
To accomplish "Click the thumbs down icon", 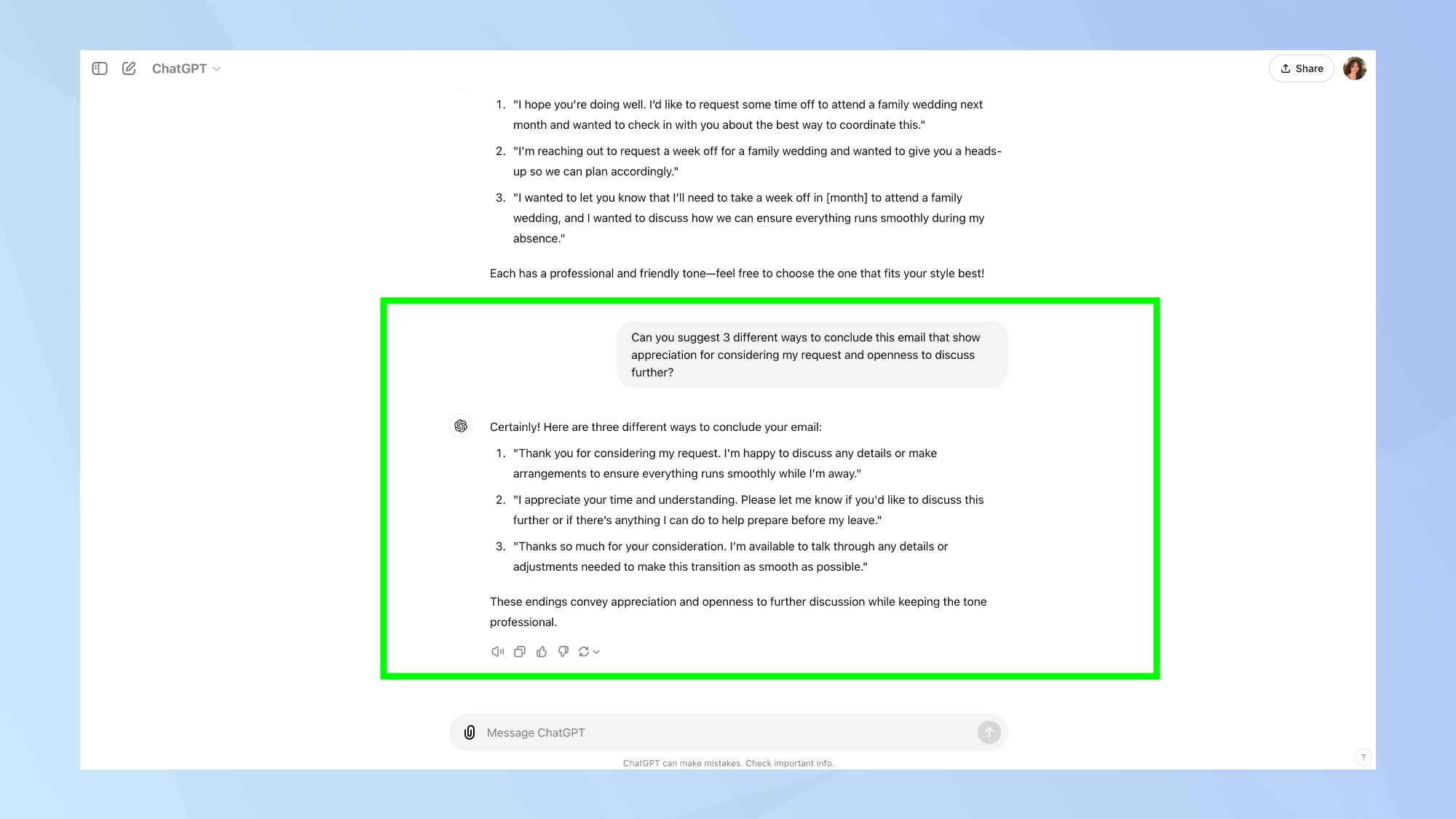I will point(563,651).
